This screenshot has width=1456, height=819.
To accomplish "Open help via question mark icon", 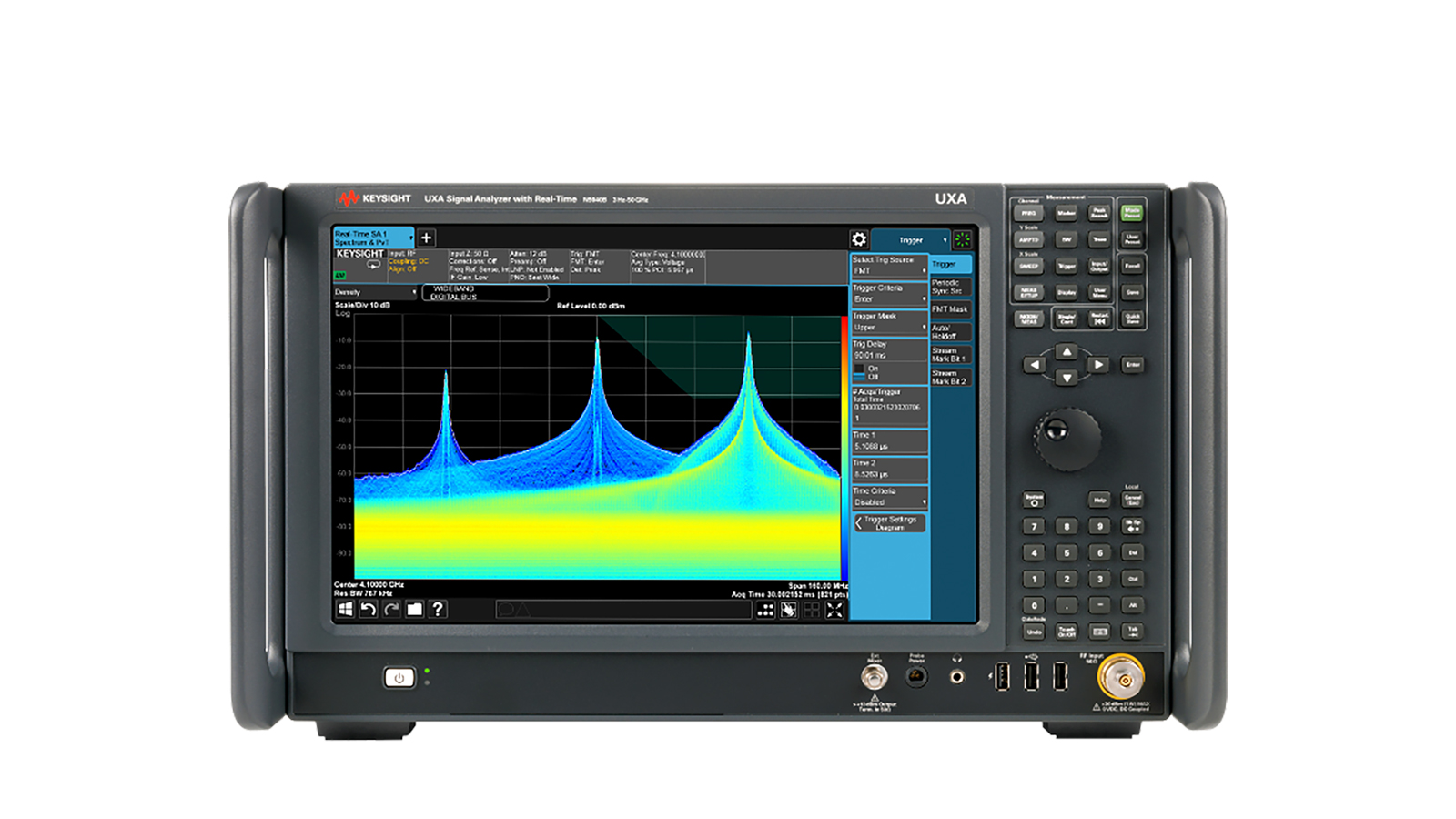I will pyautogui.click(x=438, y=609).
